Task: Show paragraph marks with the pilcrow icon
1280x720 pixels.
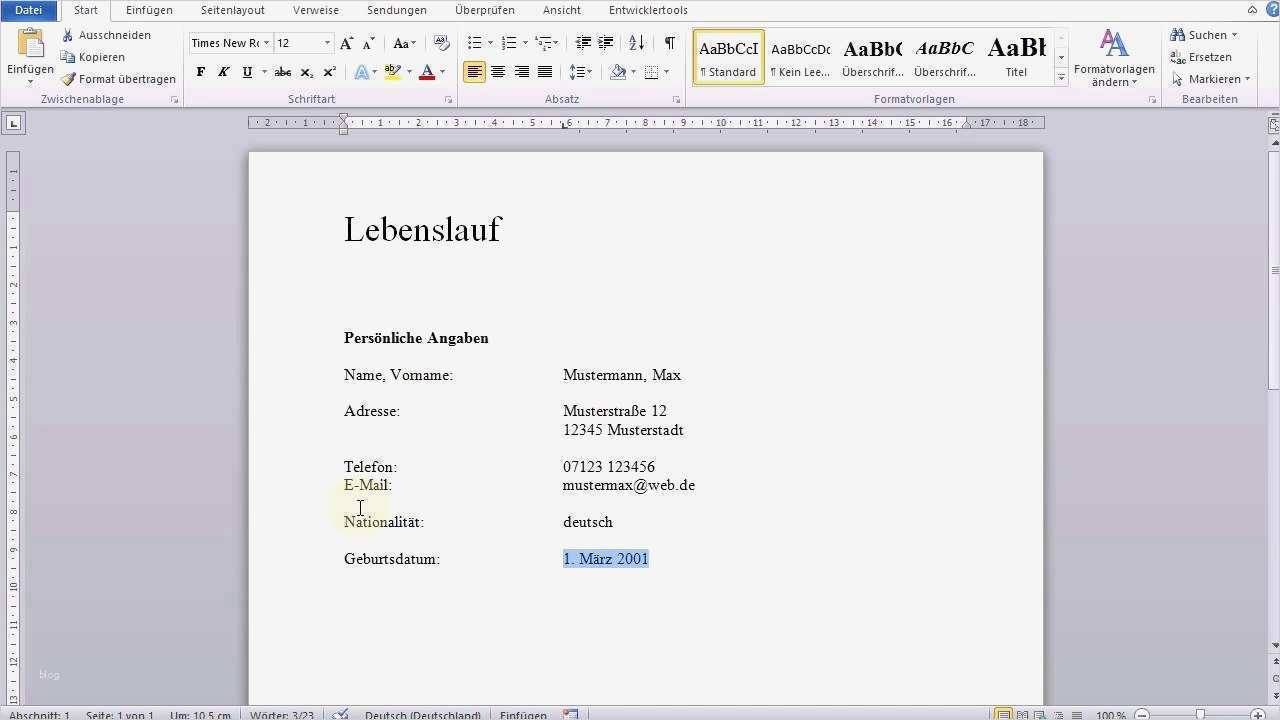Action: [x=669, y=43]
